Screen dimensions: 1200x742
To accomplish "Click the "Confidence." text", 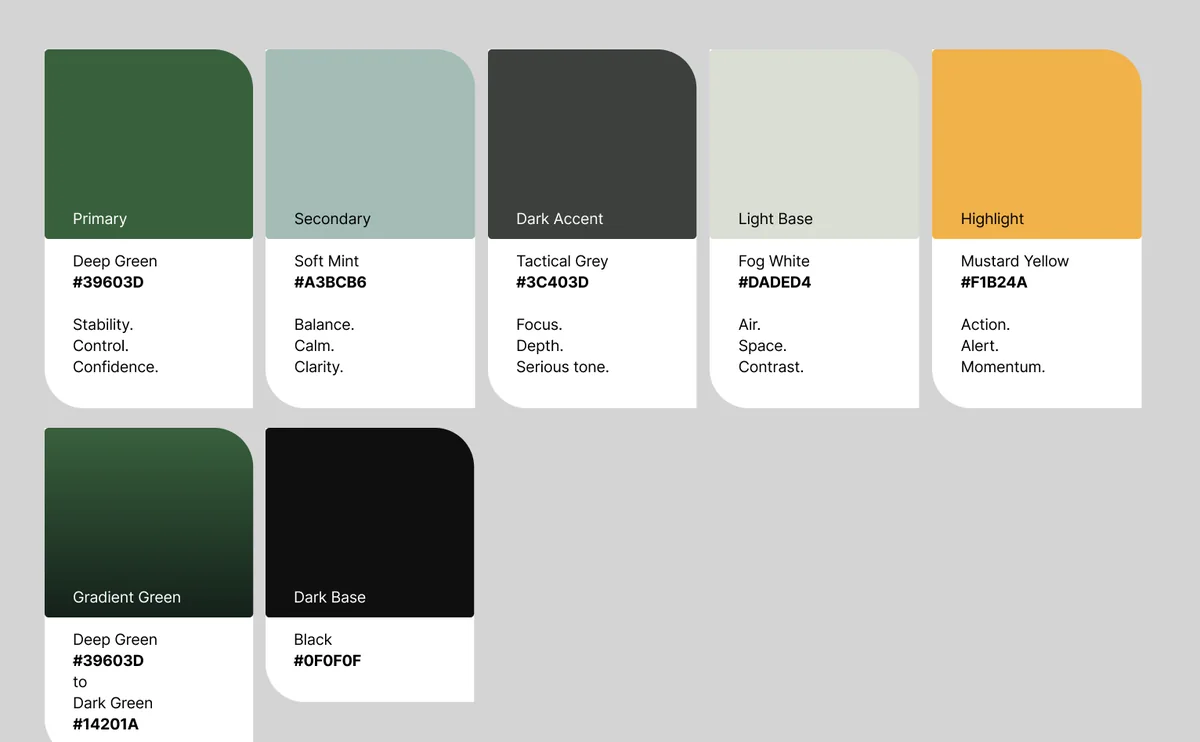I will [116, 367].
